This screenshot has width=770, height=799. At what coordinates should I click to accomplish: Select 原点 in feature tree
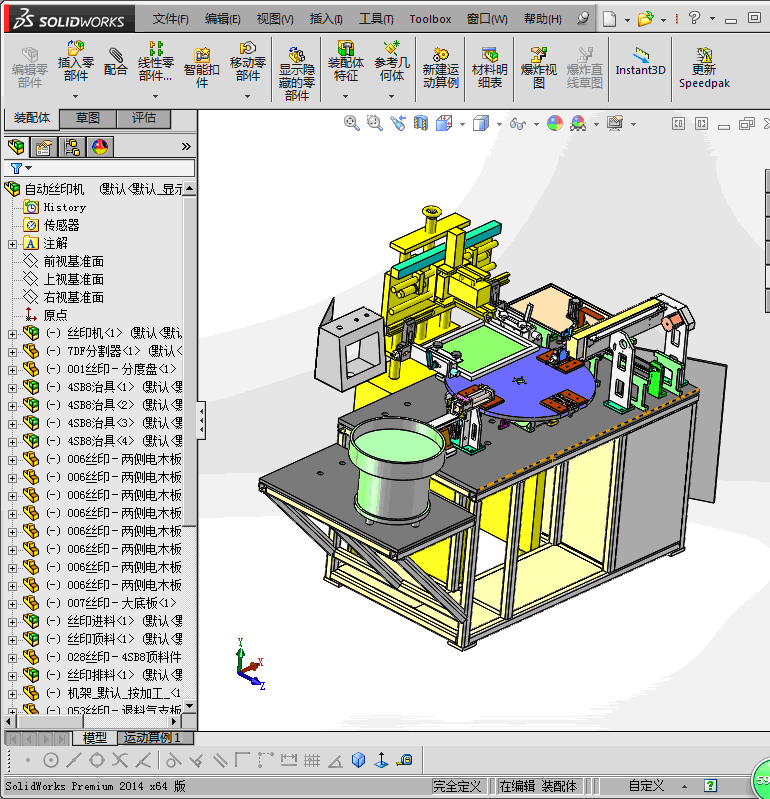(x=55, y=315)
